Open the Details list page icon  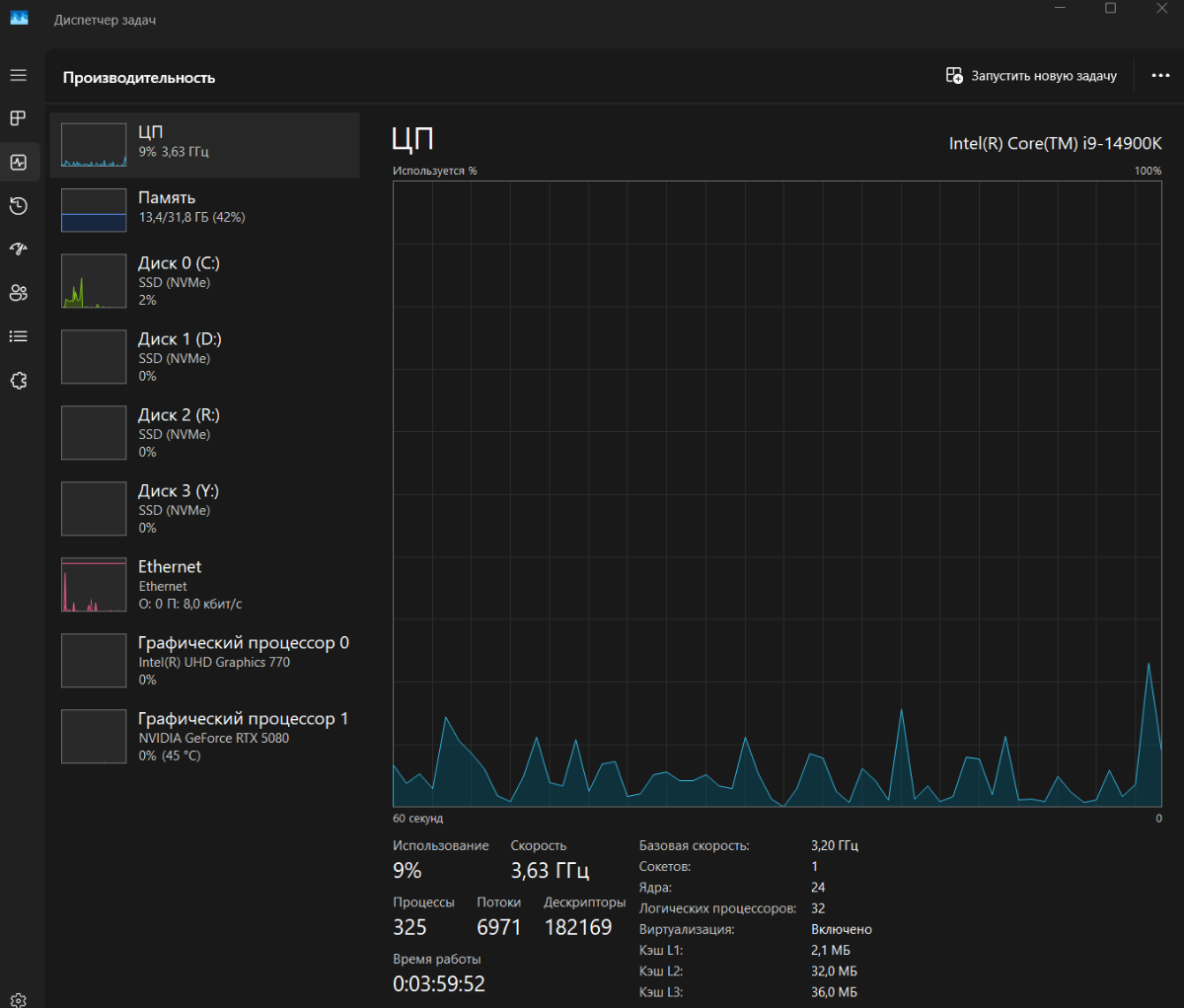pos(19,336)
